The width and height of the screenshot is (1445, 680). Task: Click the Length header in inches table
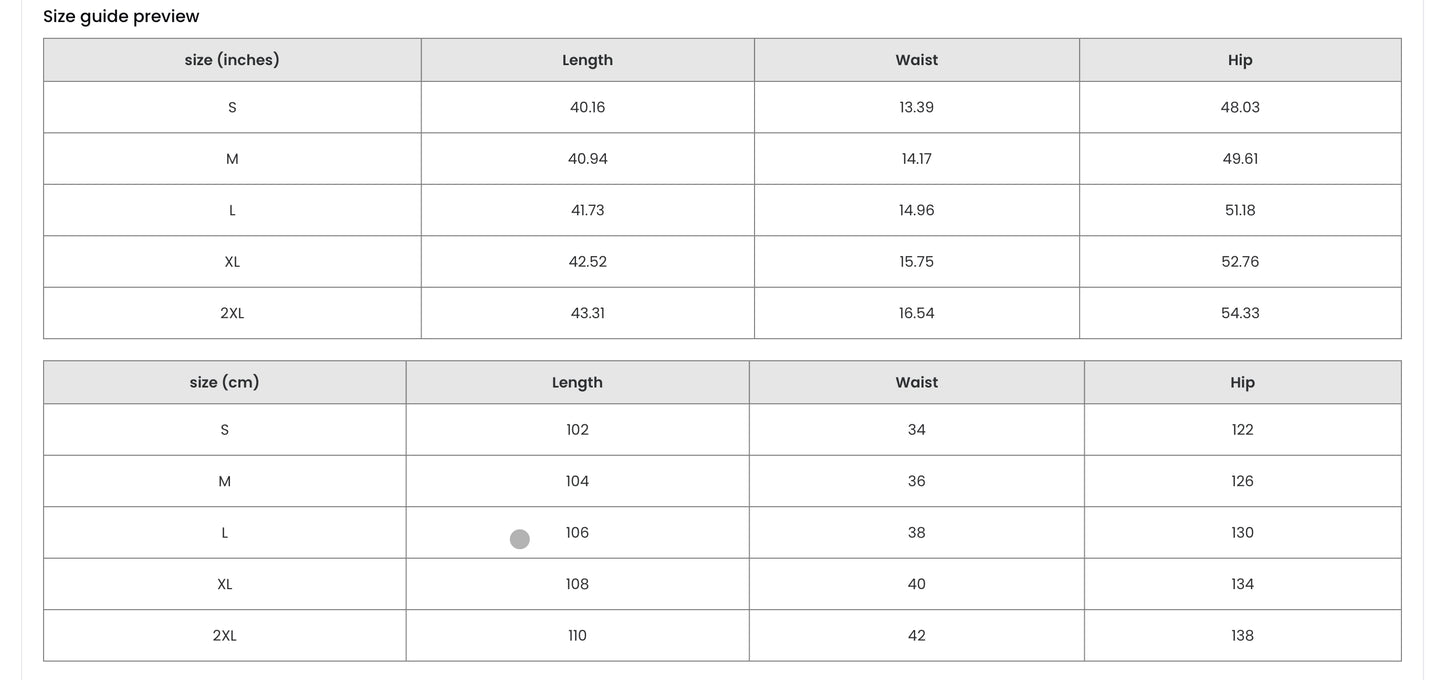[587, 60]
